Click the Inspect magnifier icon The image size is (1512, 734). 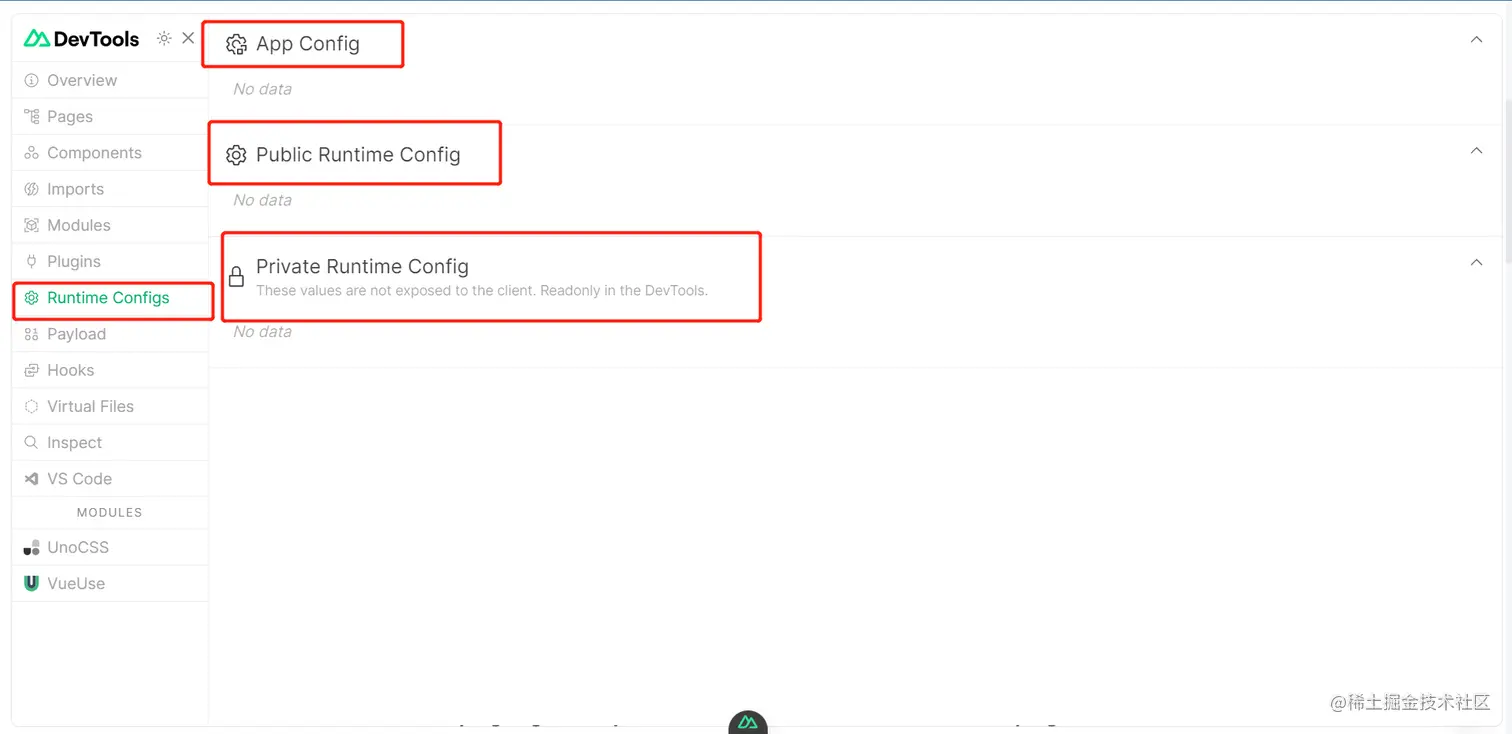click(31, 443)
